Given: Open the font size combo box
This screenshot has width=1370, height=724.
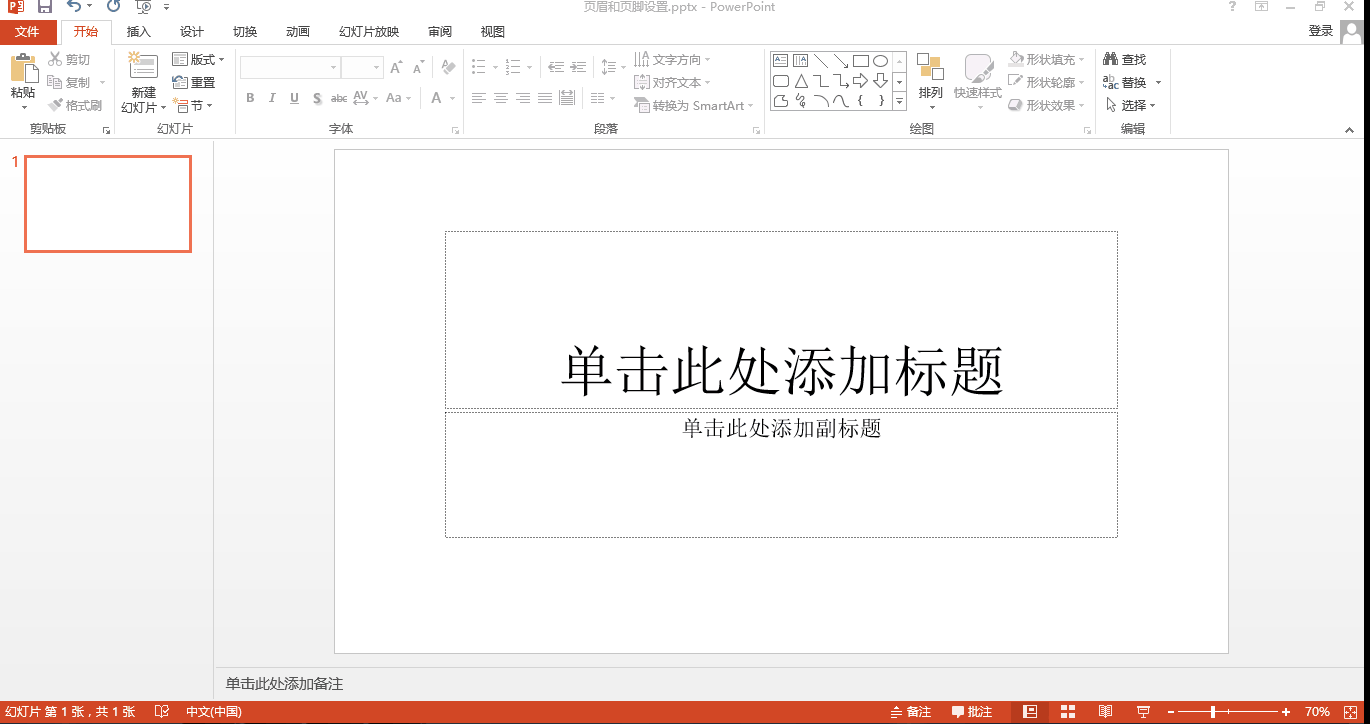Looking at the screenshot, I should (x=362, y=67).
